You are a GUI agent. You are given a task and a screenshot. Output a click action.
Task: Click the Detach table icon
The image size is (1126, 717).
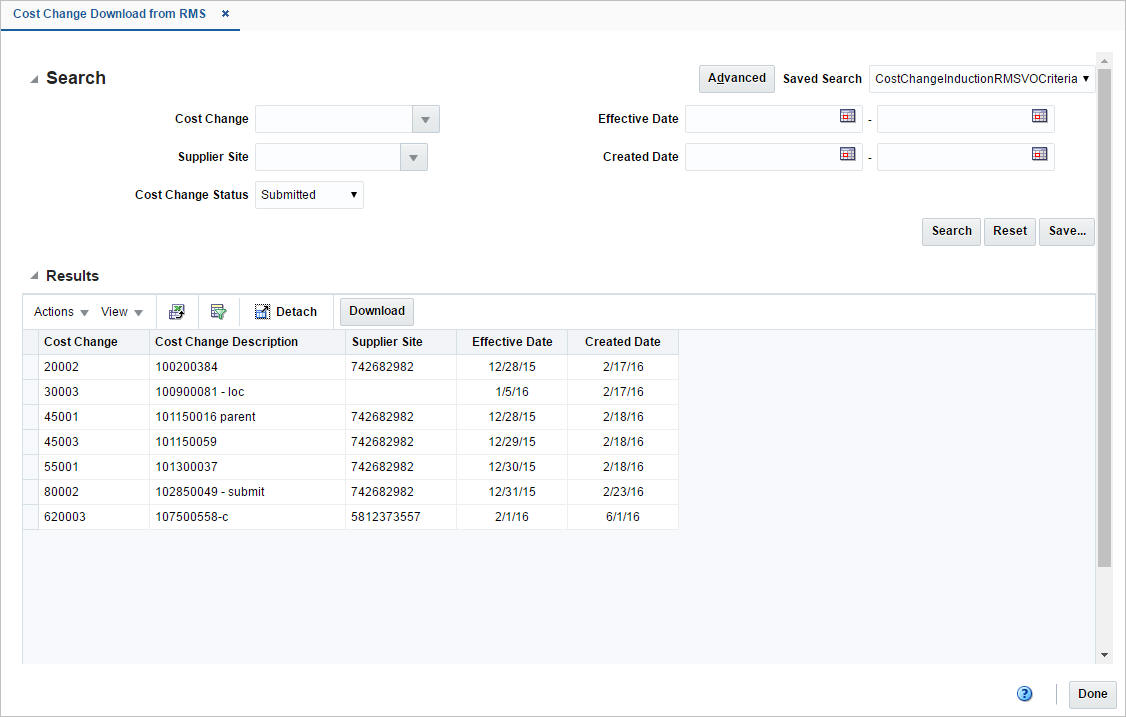(286, 311)
